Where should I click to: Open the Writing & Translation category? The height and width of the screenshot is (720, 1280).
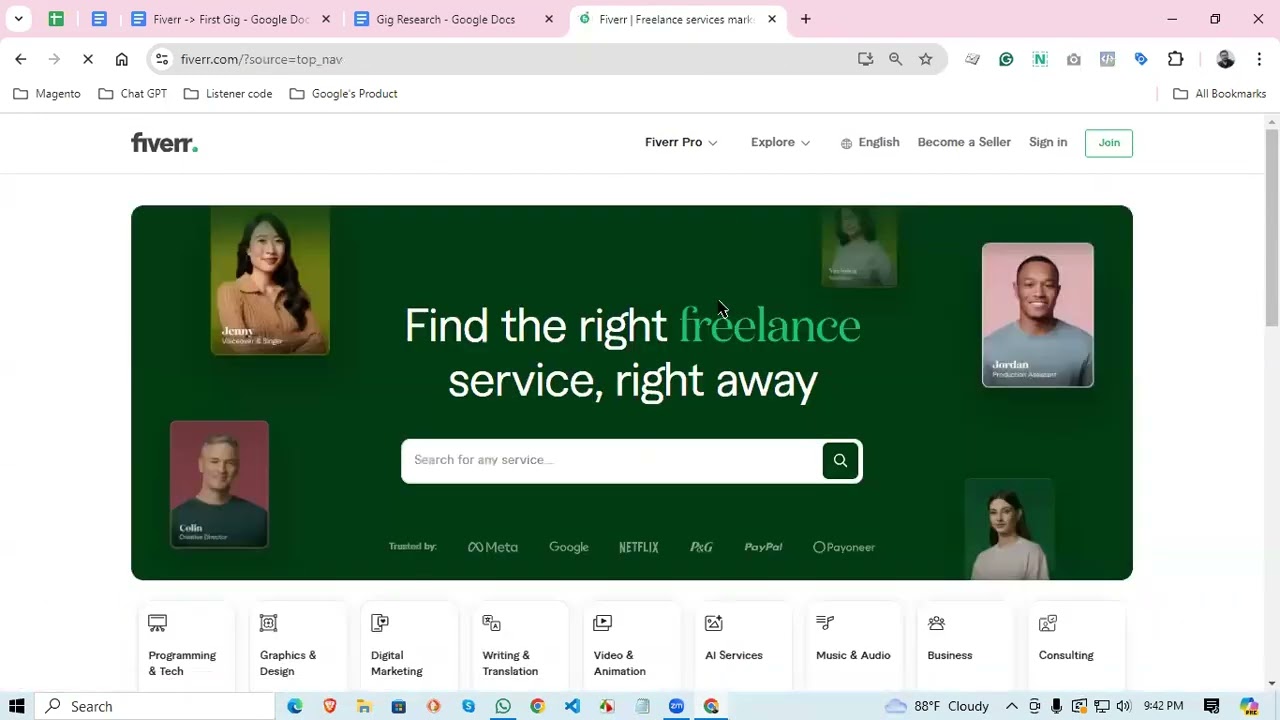coord(520,646)
